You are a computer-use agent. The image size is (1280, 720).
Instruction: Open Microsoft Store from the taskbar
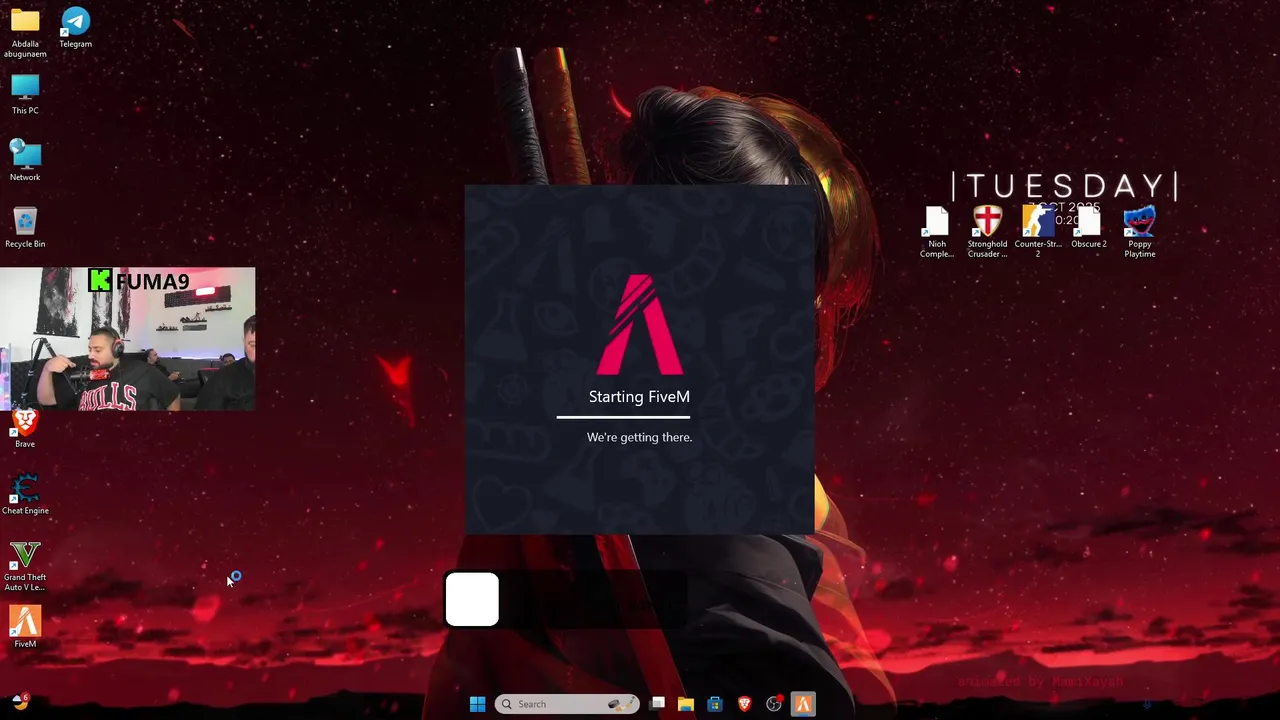coord(715,704)
